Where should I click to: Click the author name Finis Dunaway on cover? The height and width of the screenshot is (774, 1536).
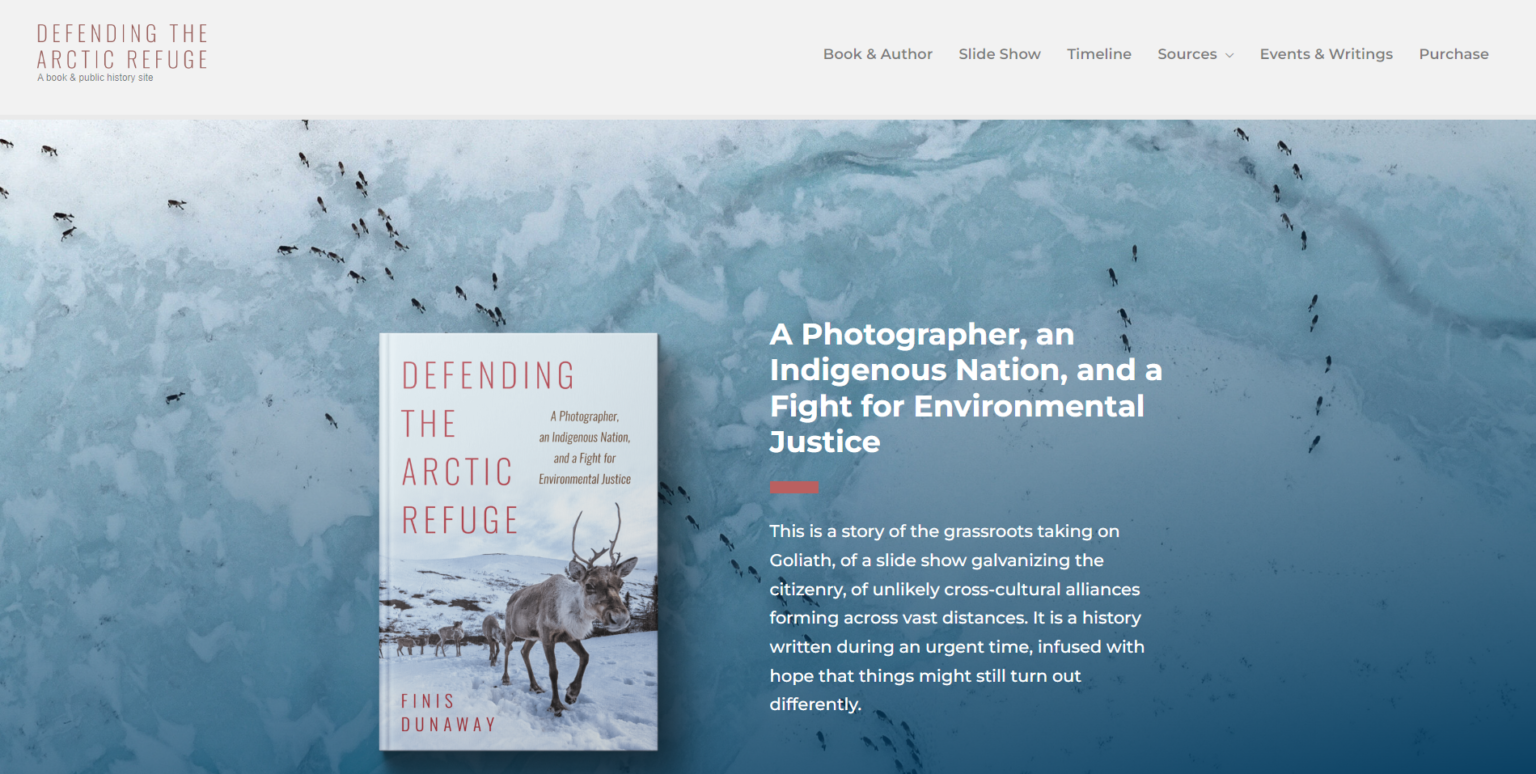pos(449,713)
